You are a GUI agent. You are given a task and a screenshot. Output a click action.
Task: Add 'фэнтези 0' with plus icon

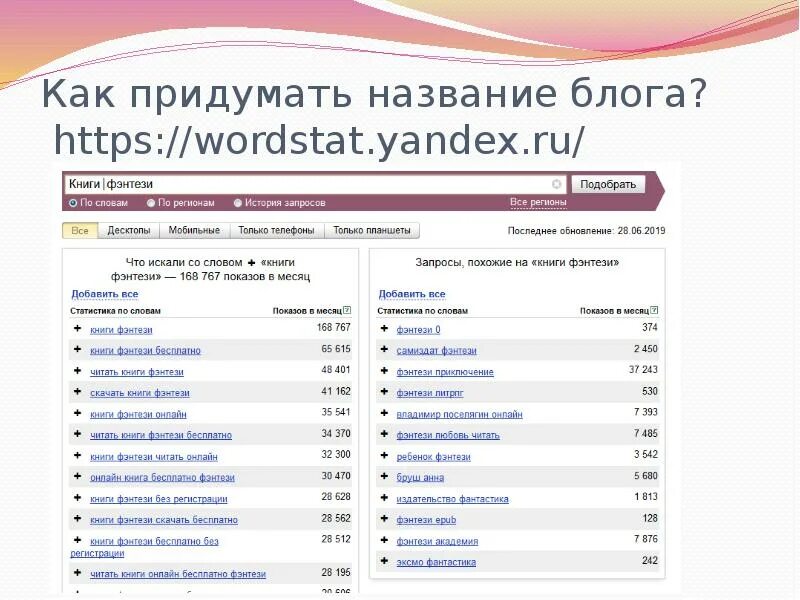point(385,329)
